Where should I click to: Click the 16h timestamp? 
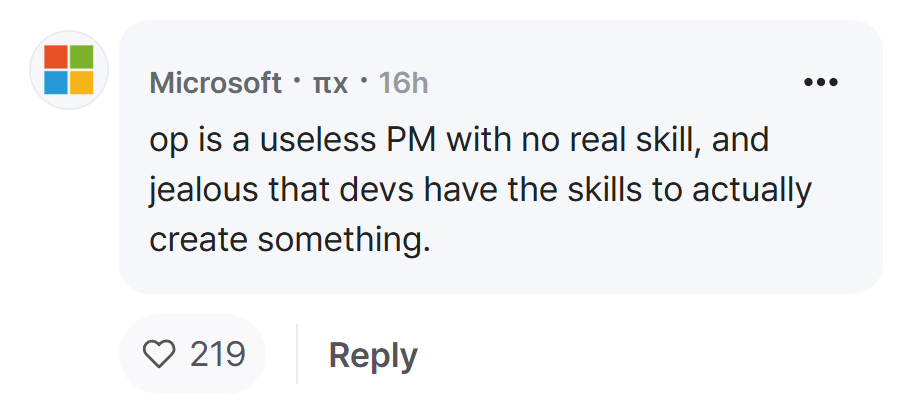(403, 83)
